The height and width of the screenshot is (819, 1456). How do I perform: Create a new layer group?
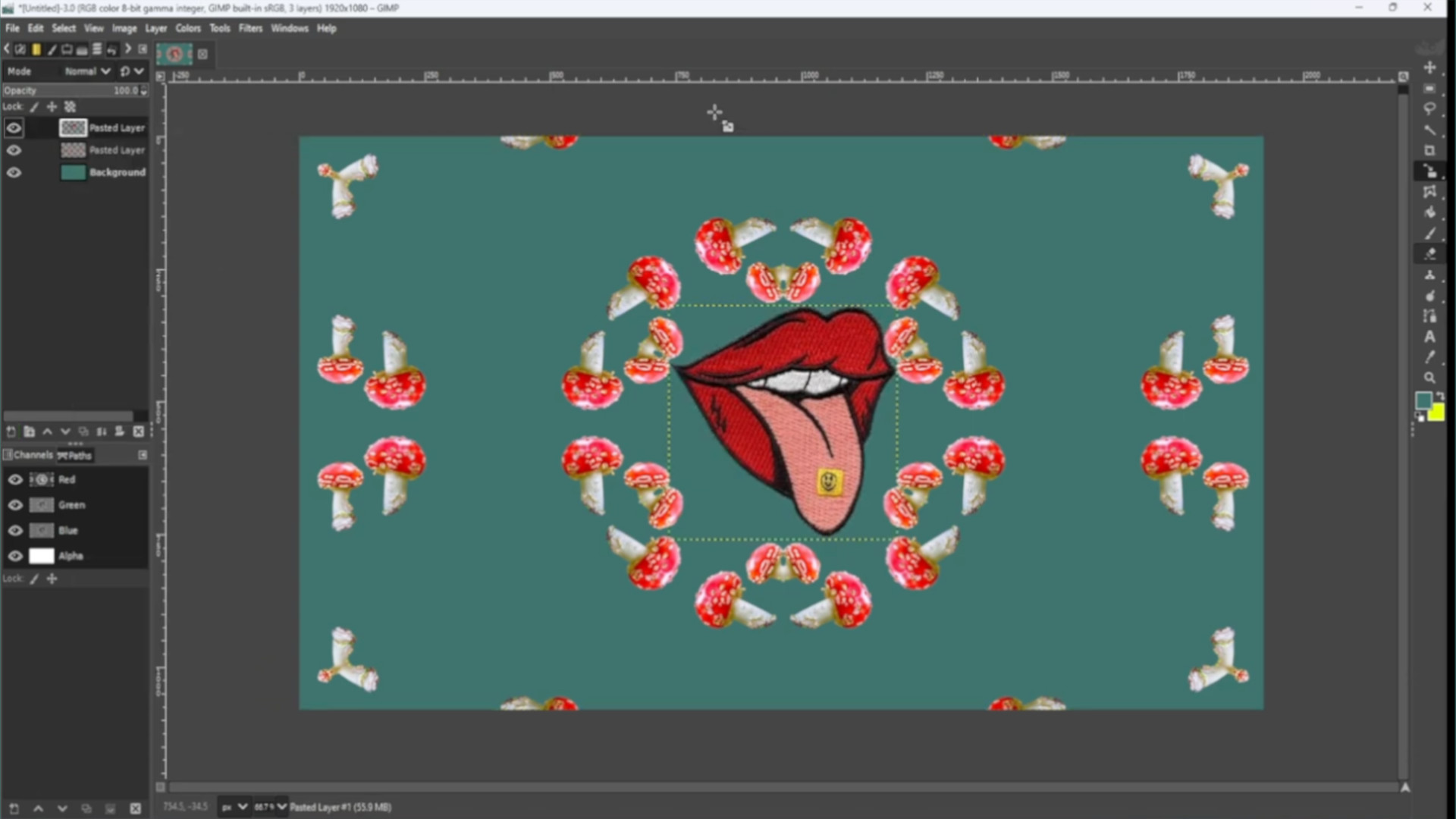[x=29, y=431]
